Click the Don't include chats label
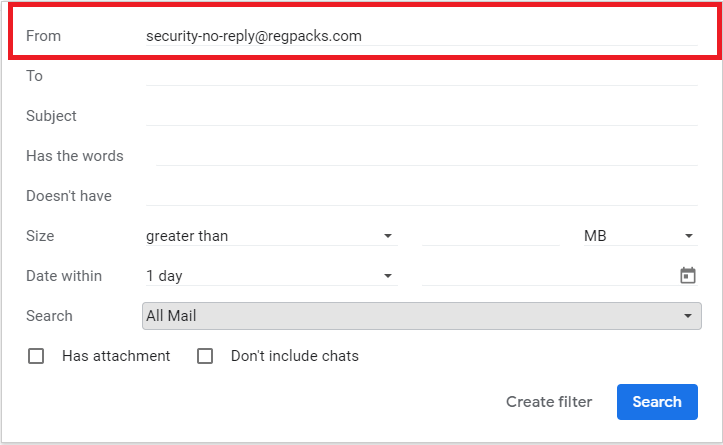This screenshot has height=445, width=723. [295, 356]
